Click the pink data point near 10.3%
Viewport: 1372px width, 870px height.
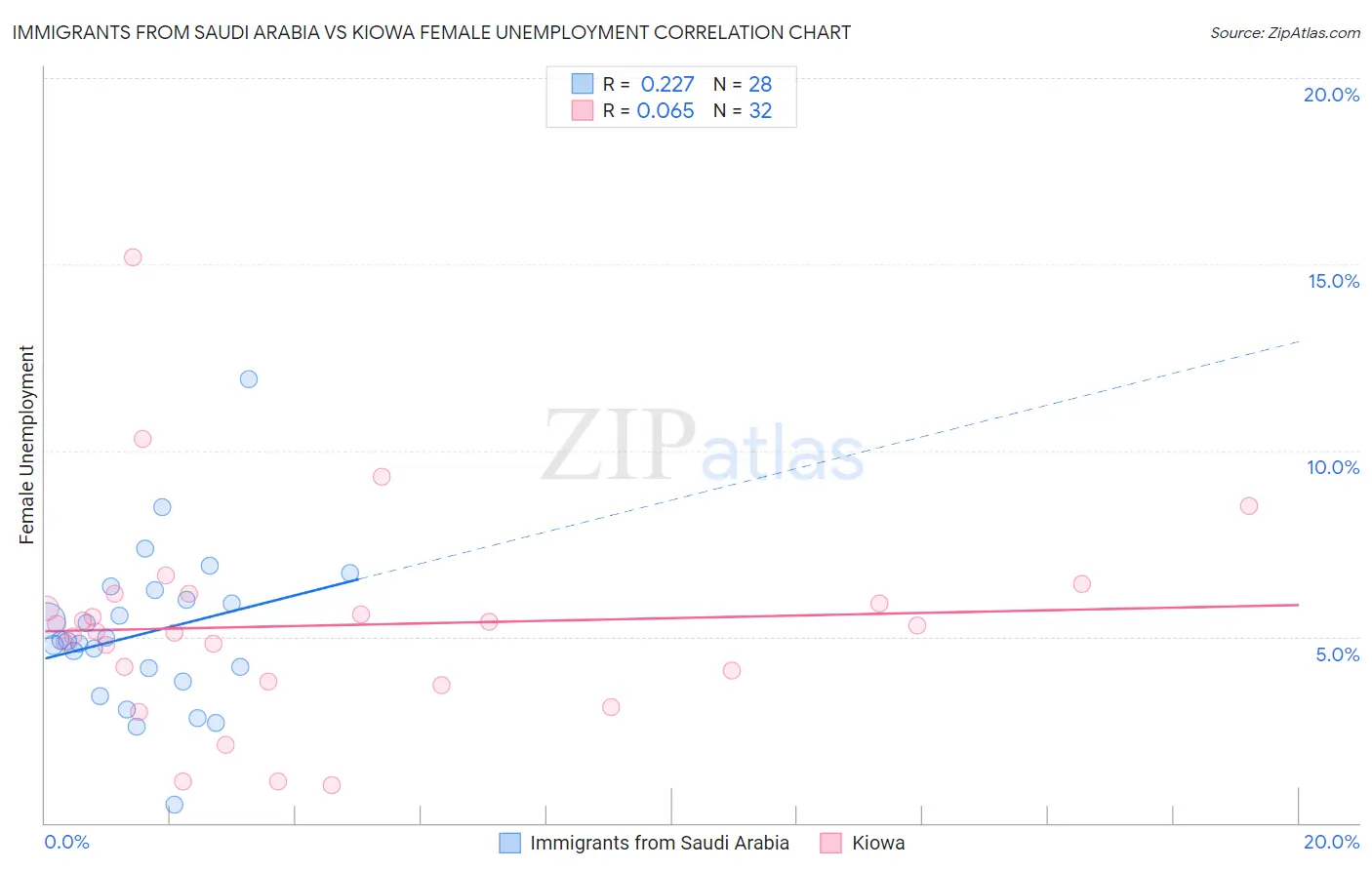point(142,439)
